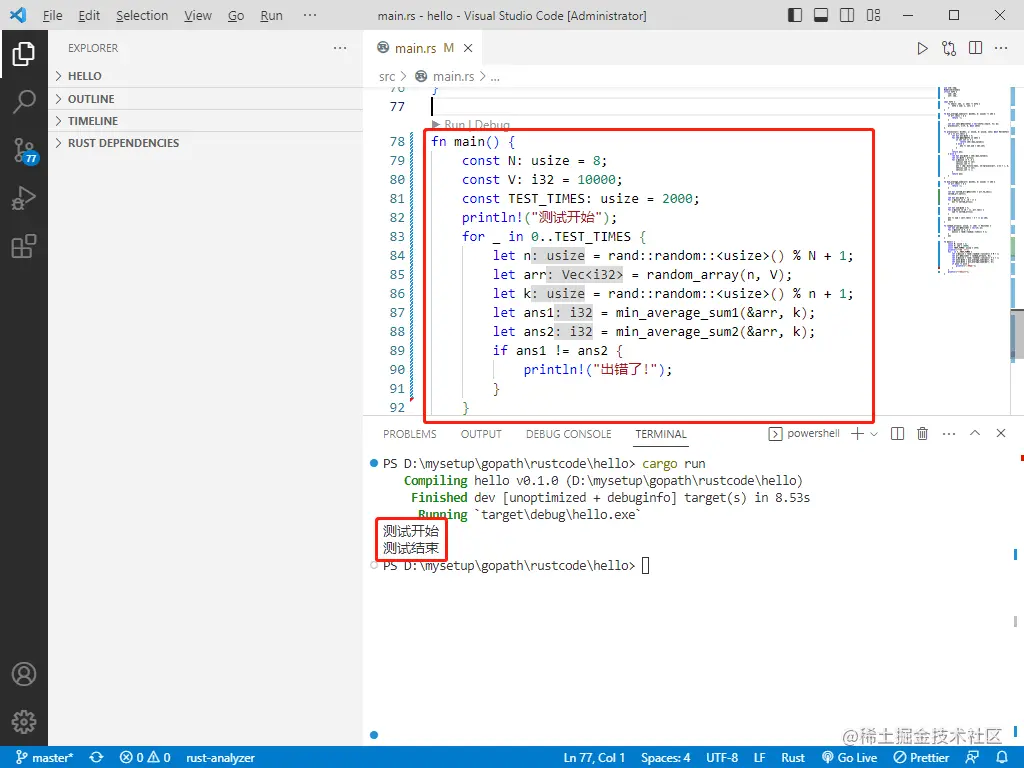1024x768 pixels.
Task: Split the terminal pane
Action: pos(897,434)
